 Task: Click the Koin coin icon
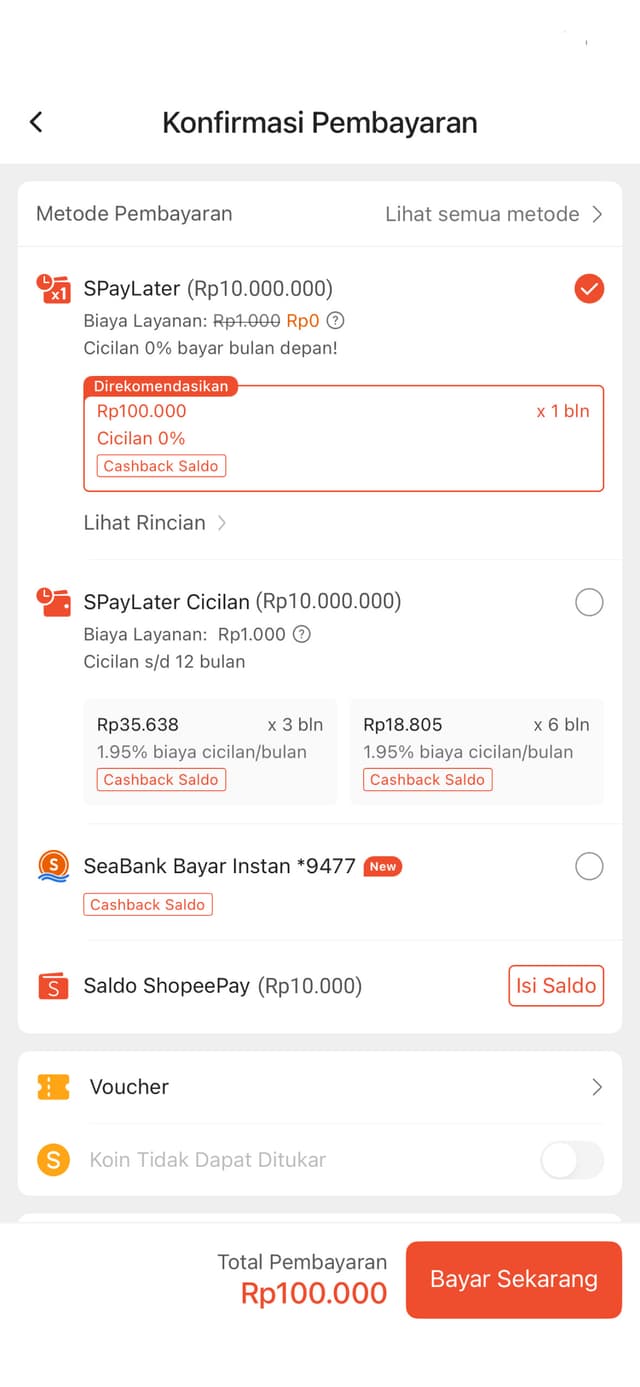click(52, 1160)
